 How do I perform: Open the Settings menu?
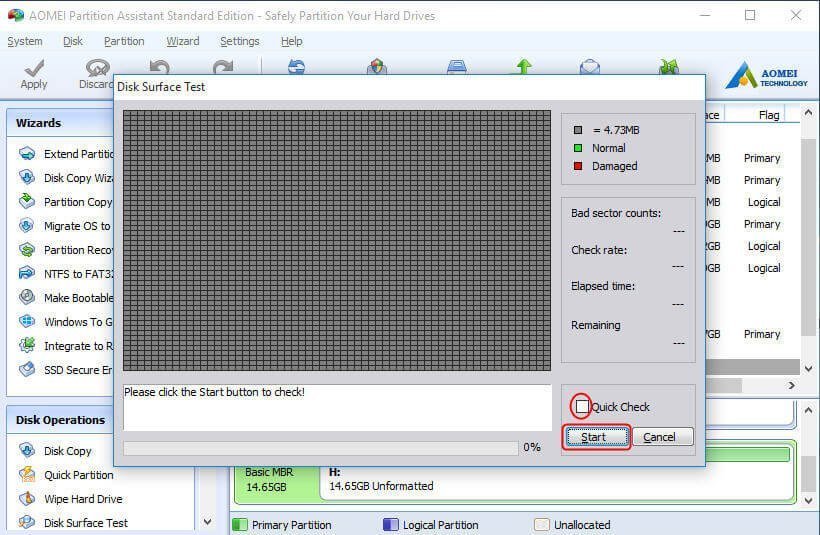click(x=240, y=41)
